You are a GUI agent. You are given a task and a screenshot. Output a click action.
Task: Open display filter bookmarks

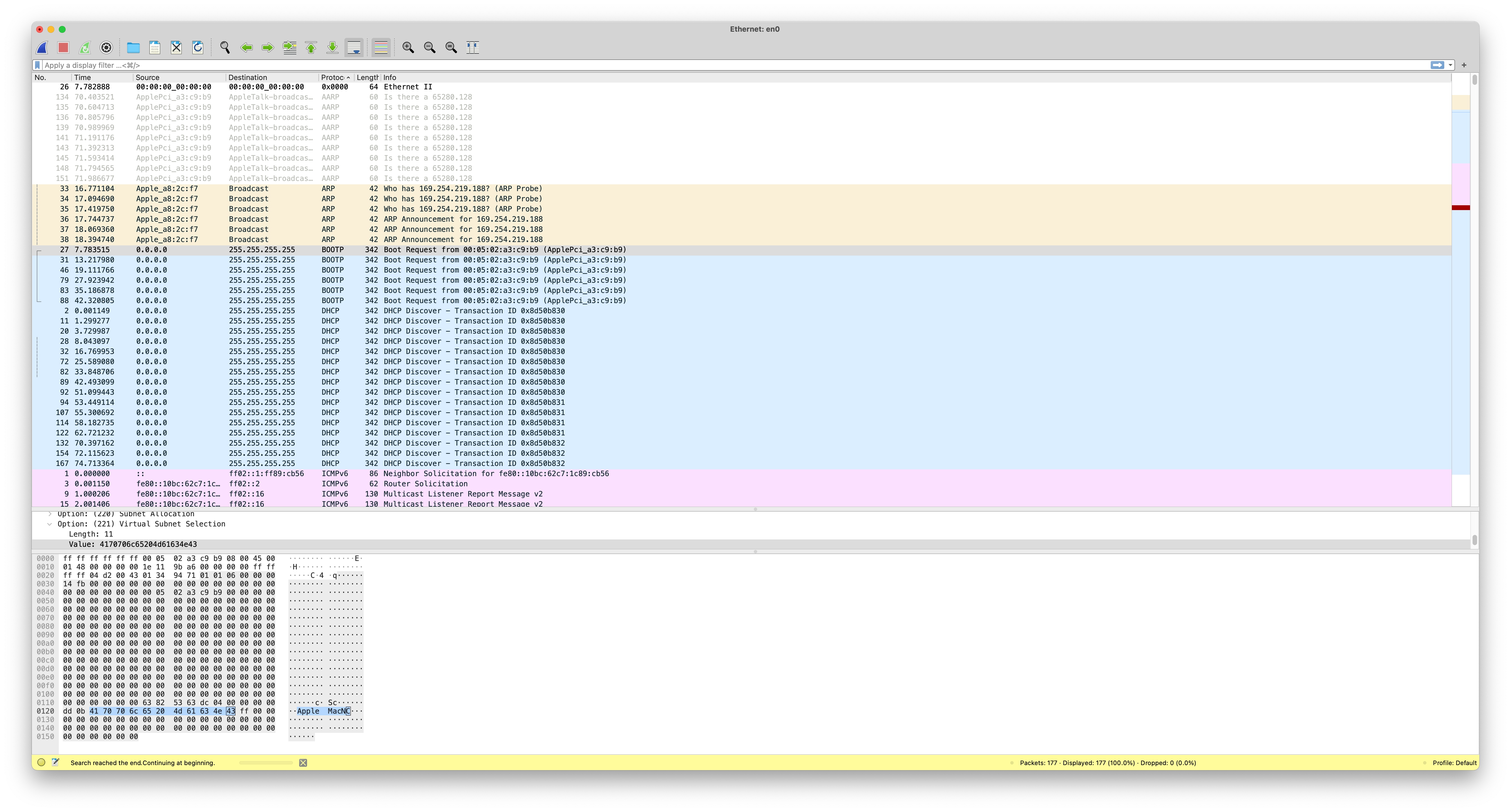coord(38,65)
